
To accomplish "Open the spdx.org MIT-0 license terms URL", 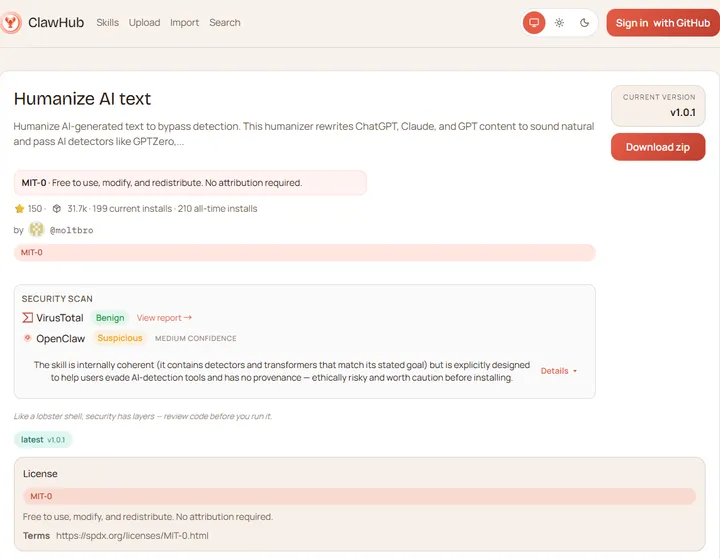I will [x=132, y=536].
